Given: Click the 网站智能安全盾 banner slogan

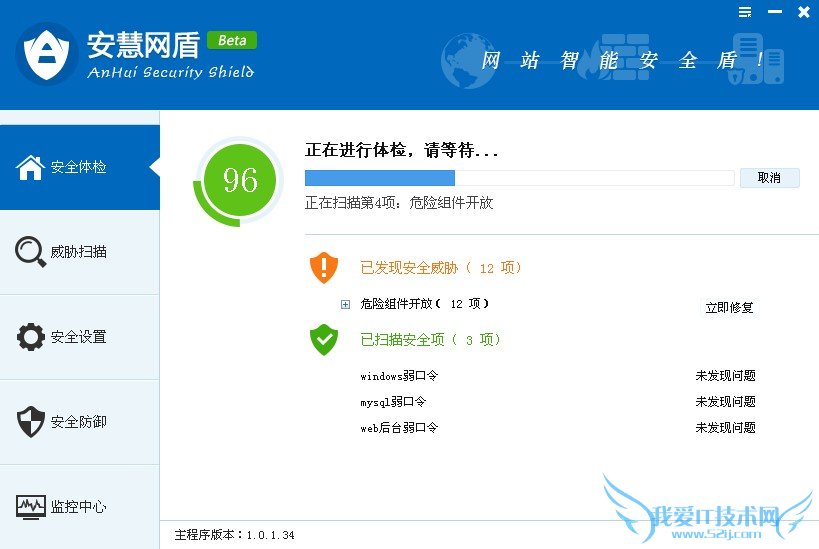Looking at the screenshot, I should click(622, 61).
